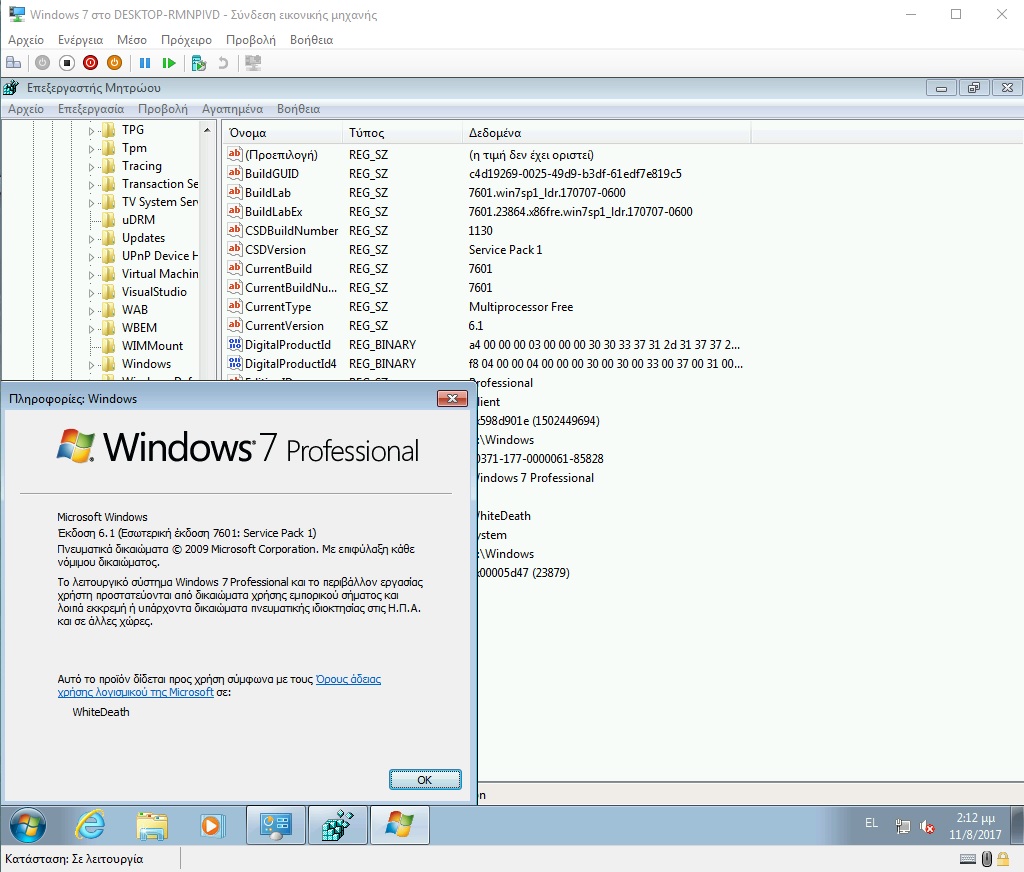Screen dimensions: 1024x872
Task: Click the greyed Start VM power icon
Action: click(42, 63)
